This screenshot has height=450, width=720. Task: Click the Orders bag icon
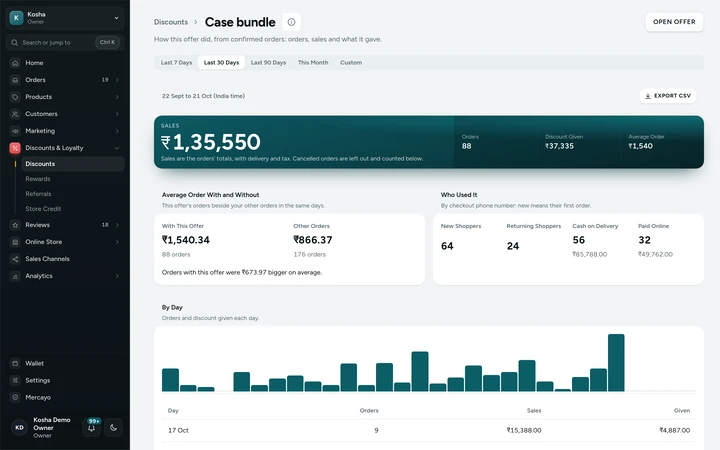pos(15,80)
